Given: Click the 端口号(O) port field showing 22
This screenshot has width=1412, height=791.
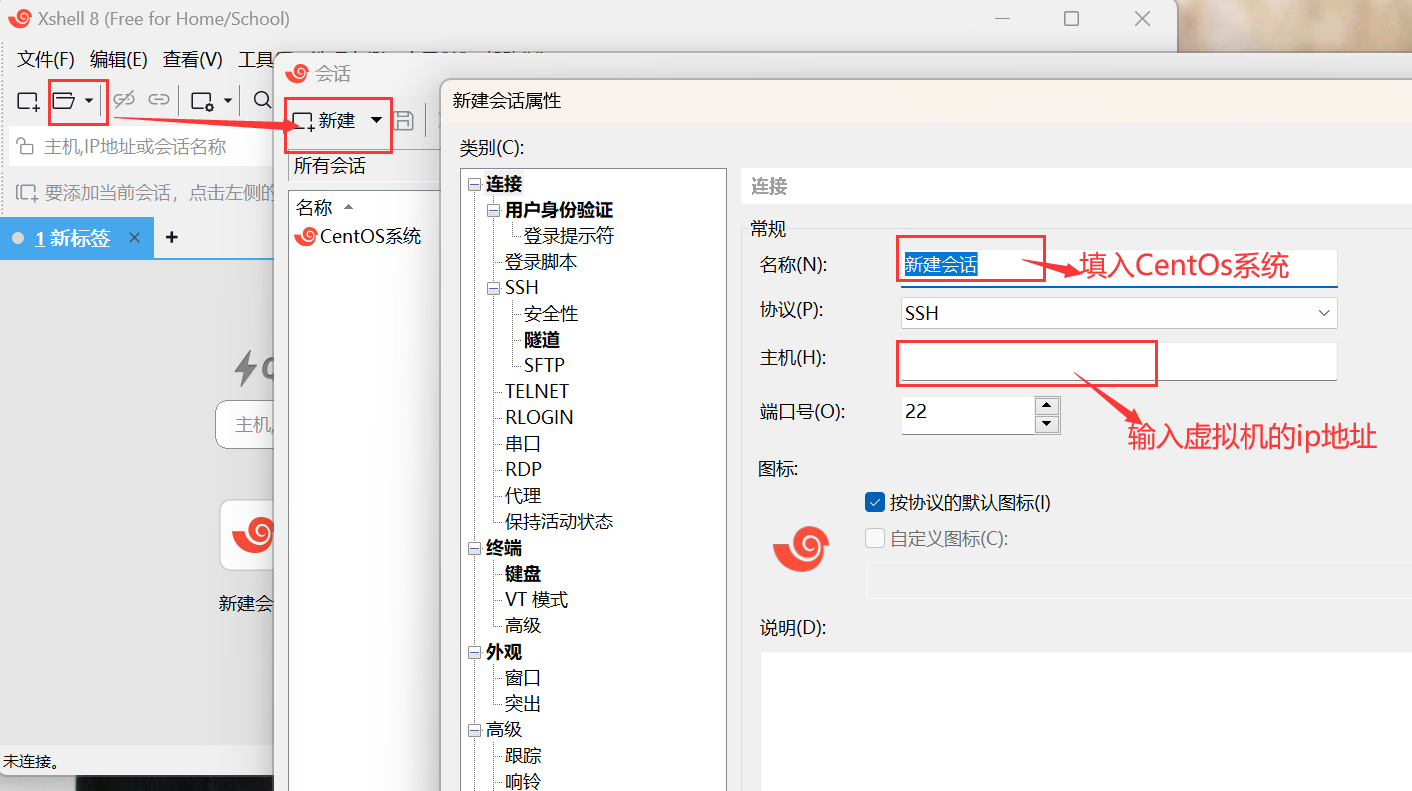Looking at the screenshot, I should click(x=967, y=414).
